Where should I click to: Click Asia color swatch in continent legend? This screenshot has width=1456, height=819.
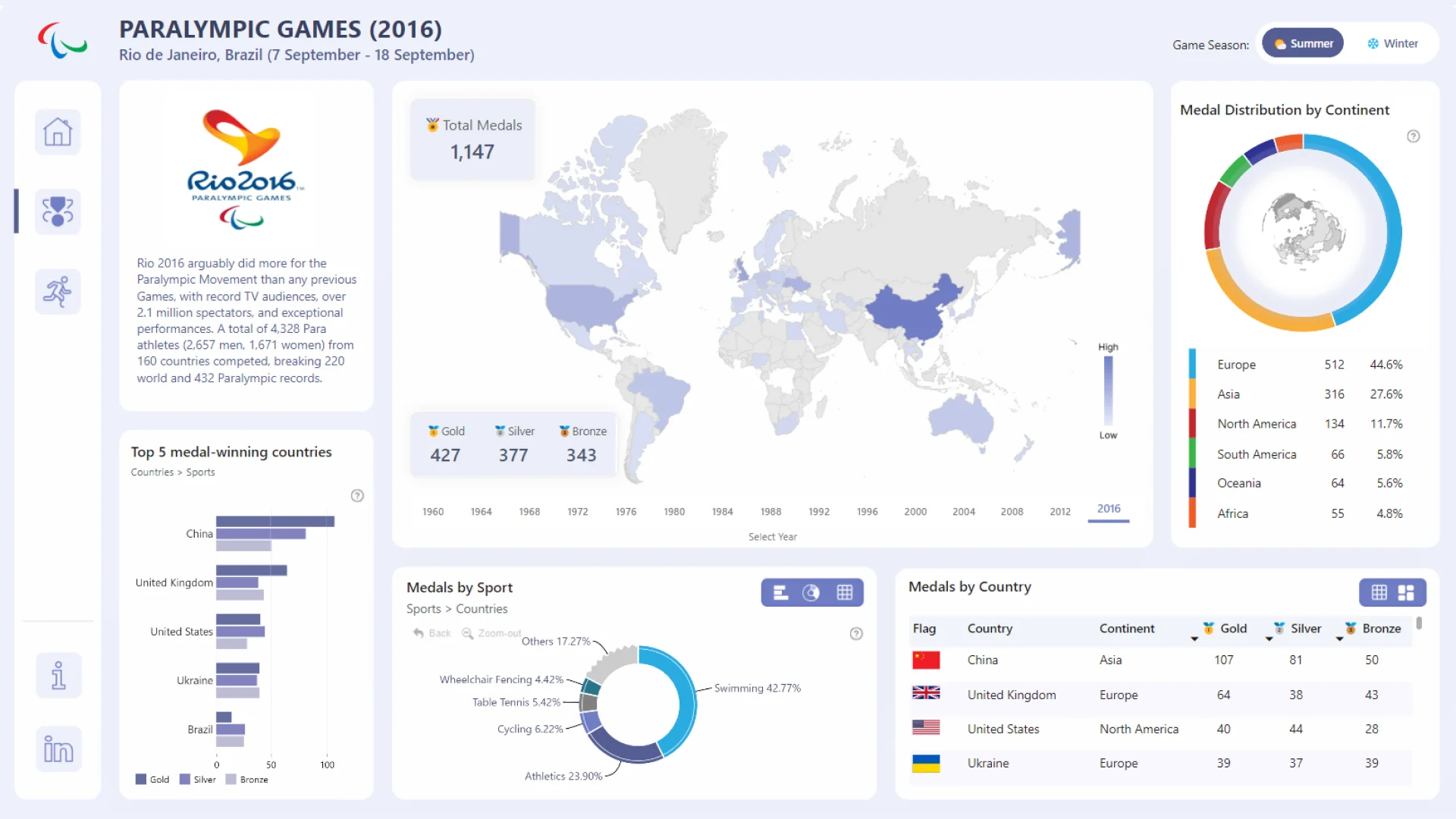tap(1192, 394)
